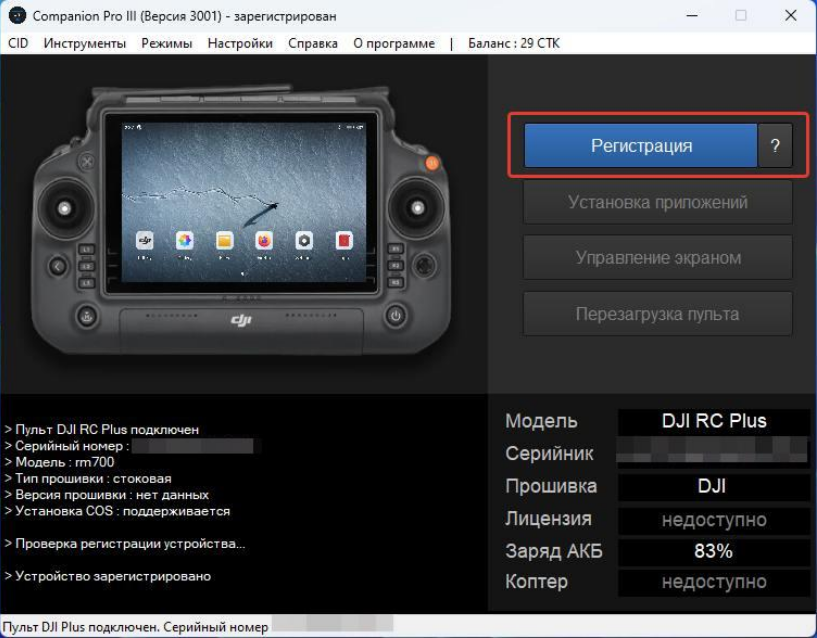Click the yellow files icon on controller screen
Viewport: 817px width, 638px height.
(224, 240)
